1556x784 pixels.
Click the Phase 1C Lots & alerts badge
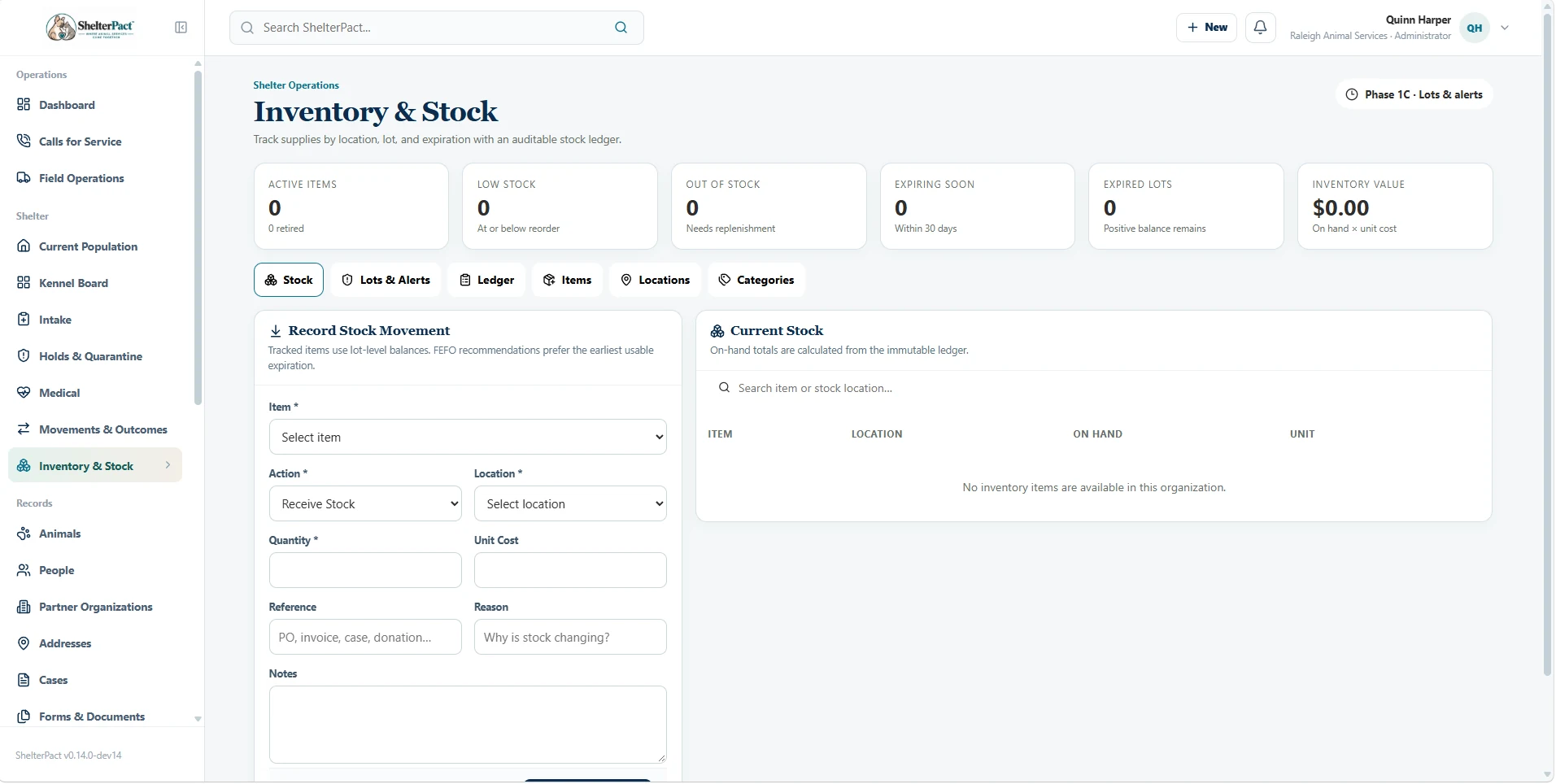pyautogui.click(x=1414, y=94)
